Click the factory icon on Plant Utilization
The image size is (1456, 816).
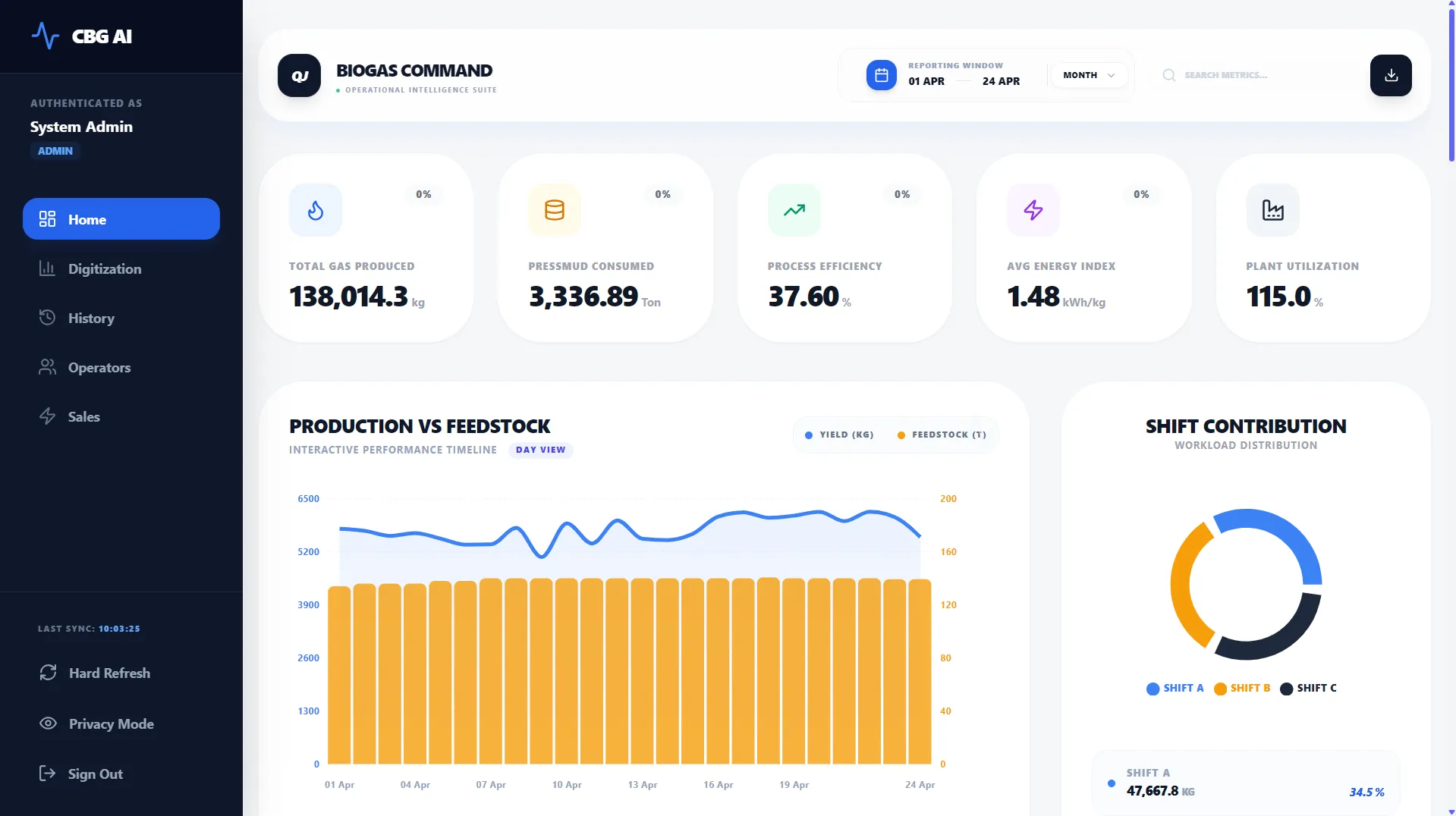point(1272,210)
